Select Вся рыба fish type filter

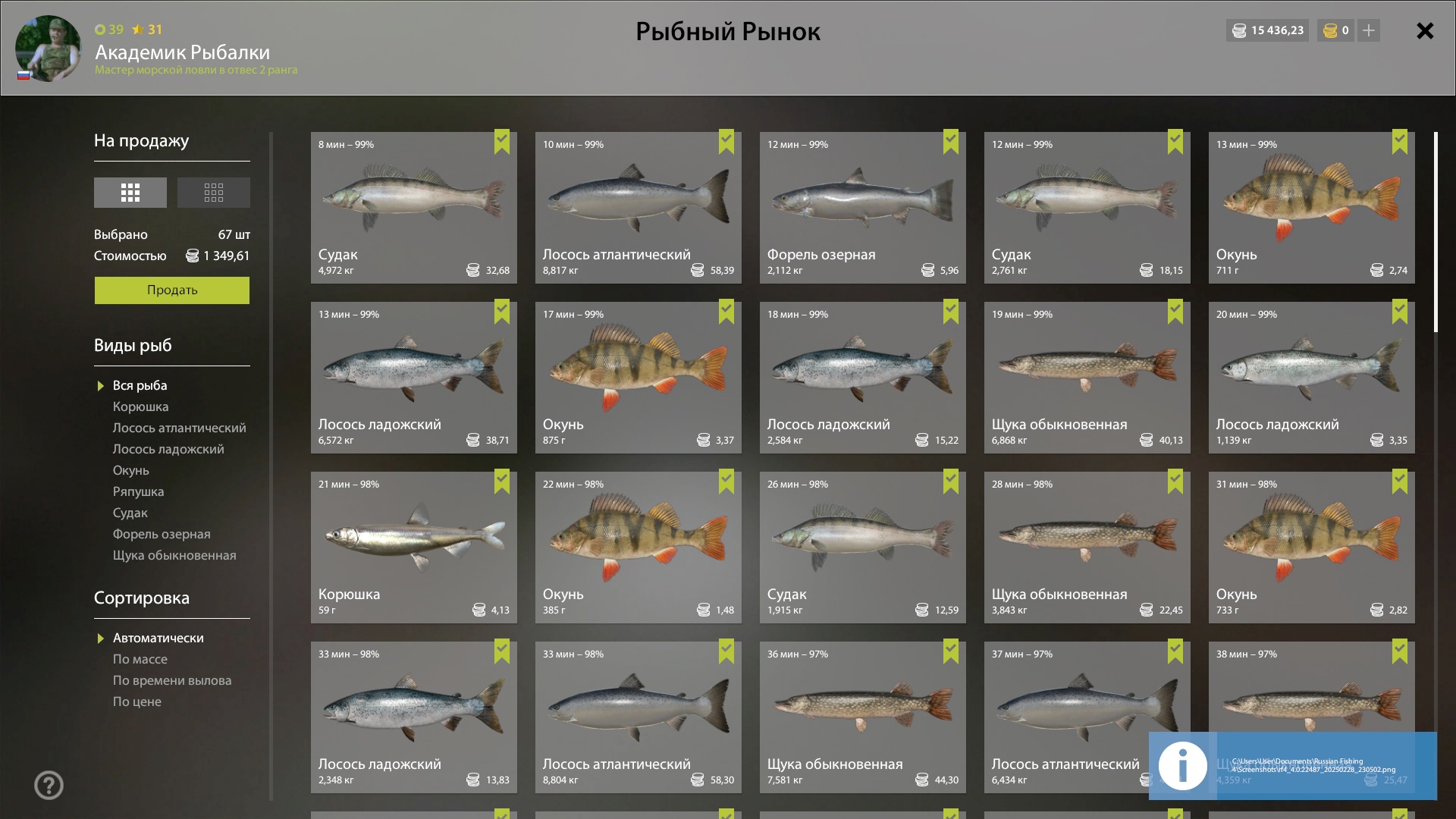[x=140, y=385]
